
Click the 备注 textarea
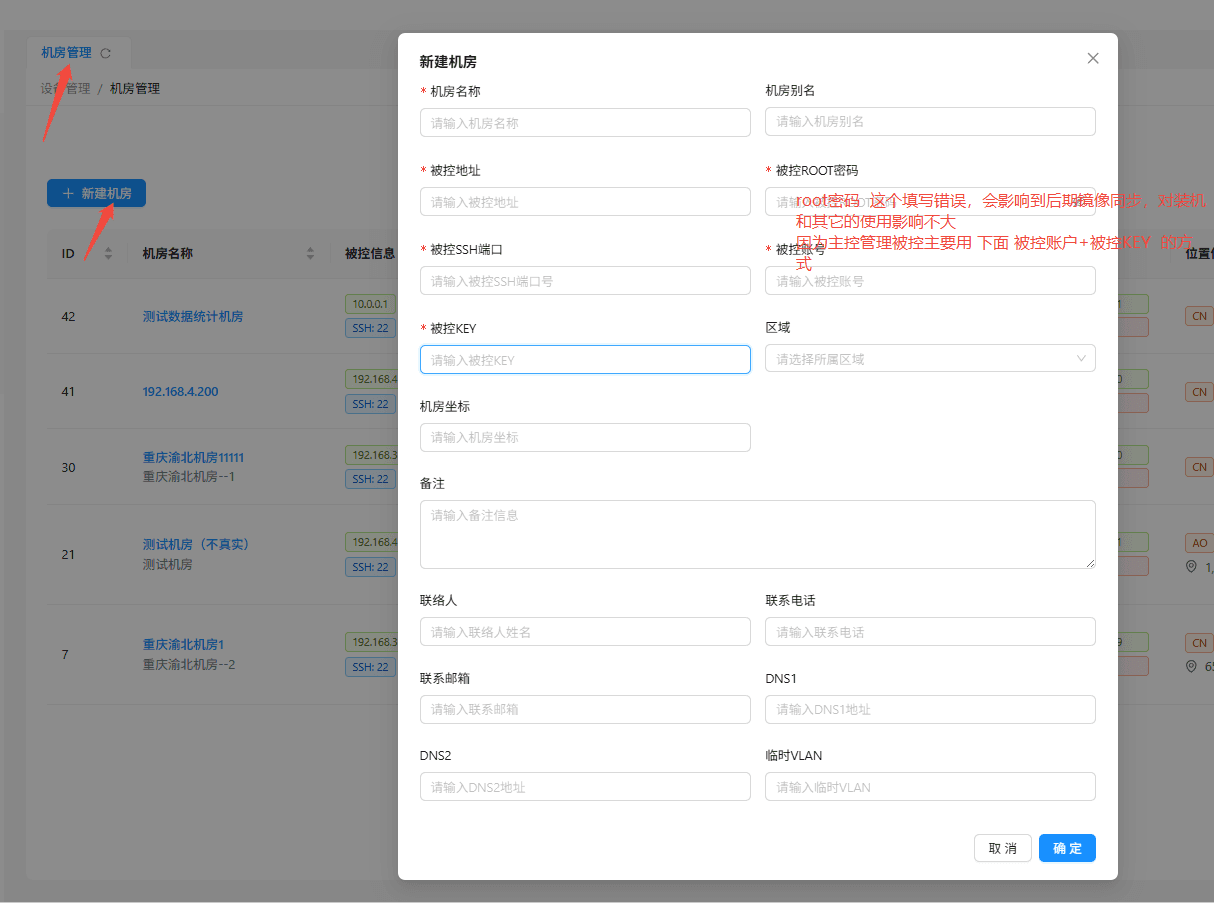coord(757,535)
